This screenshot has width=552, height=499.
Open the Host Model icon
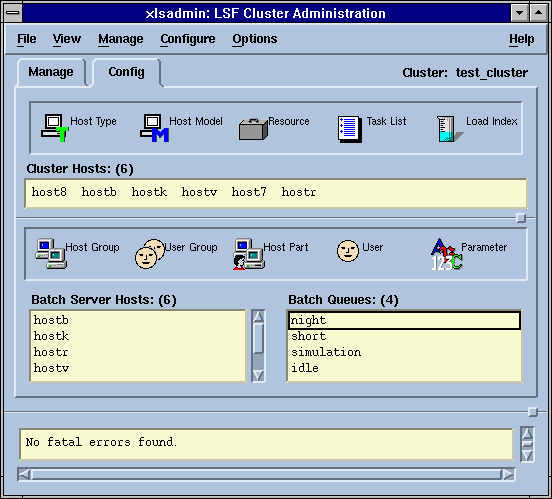[154, 127]
